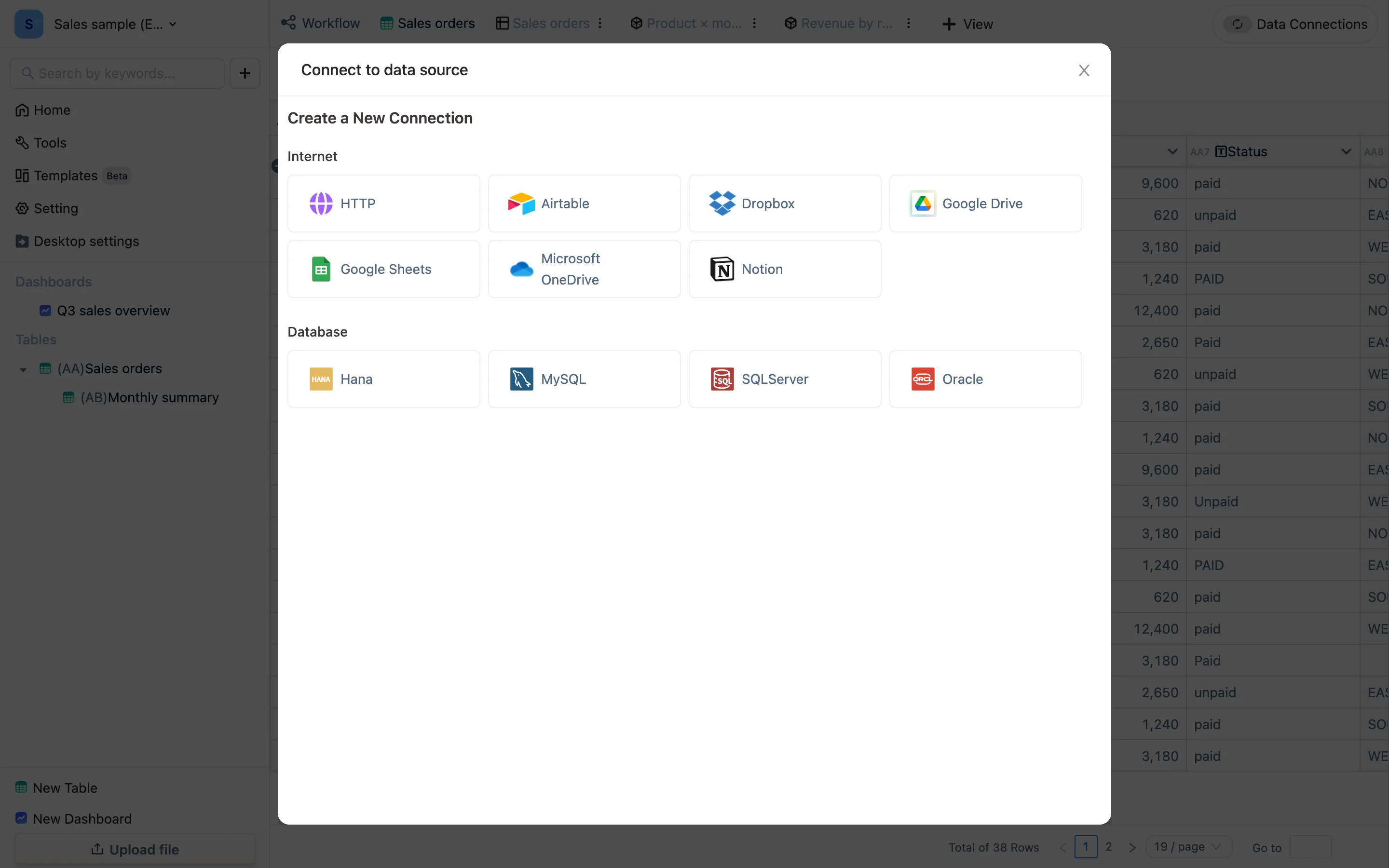Switch to the grayed Sales orders view tab

click(543, 23)
